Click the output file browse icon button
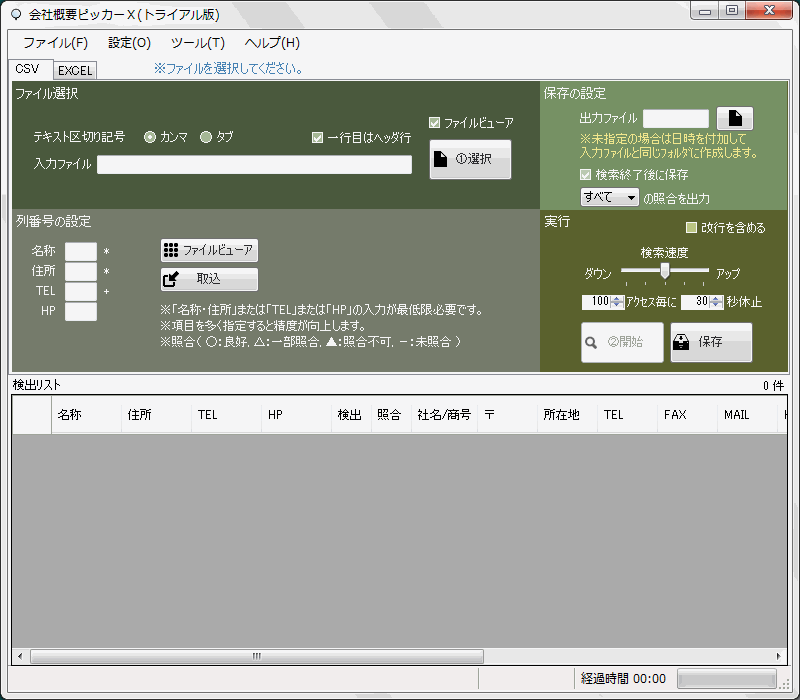Image resolution: width=800 pixels, height=700 pixels. 734,119
